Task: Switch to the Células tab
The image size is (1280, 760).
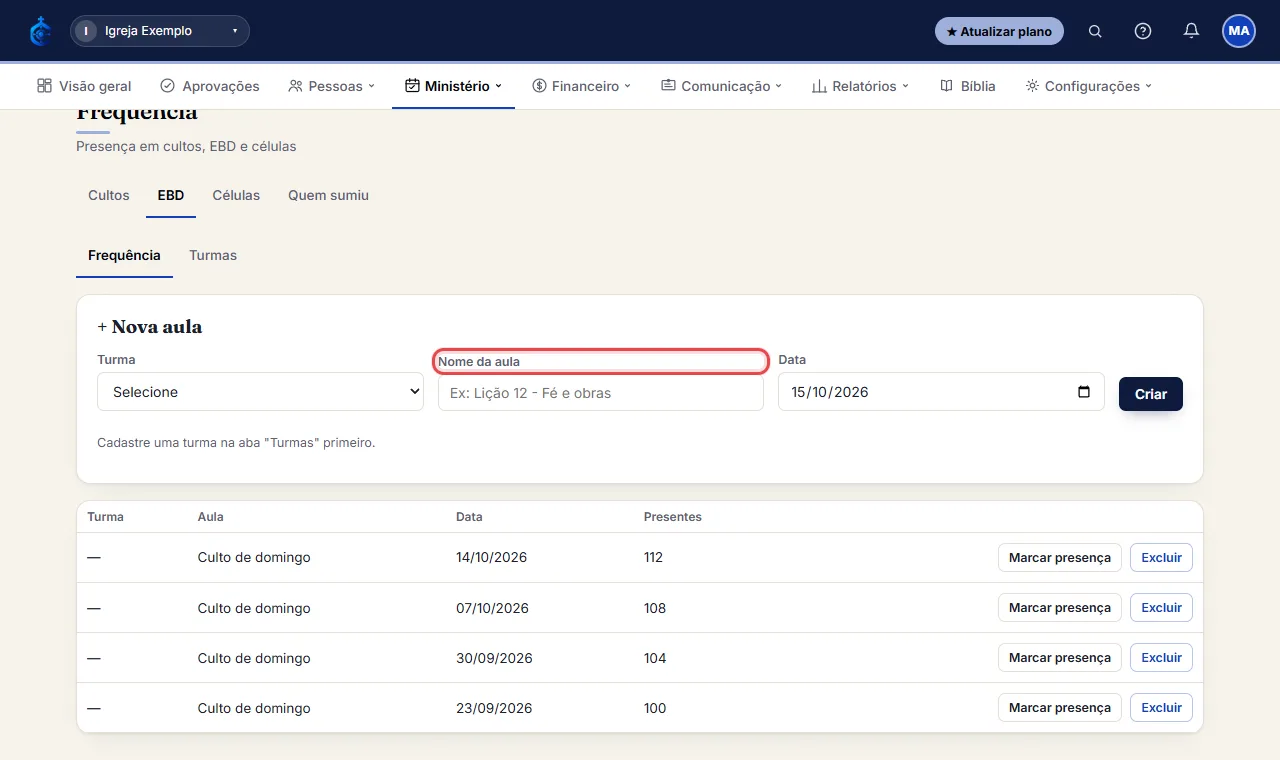Action: click(x=236, y=195)
